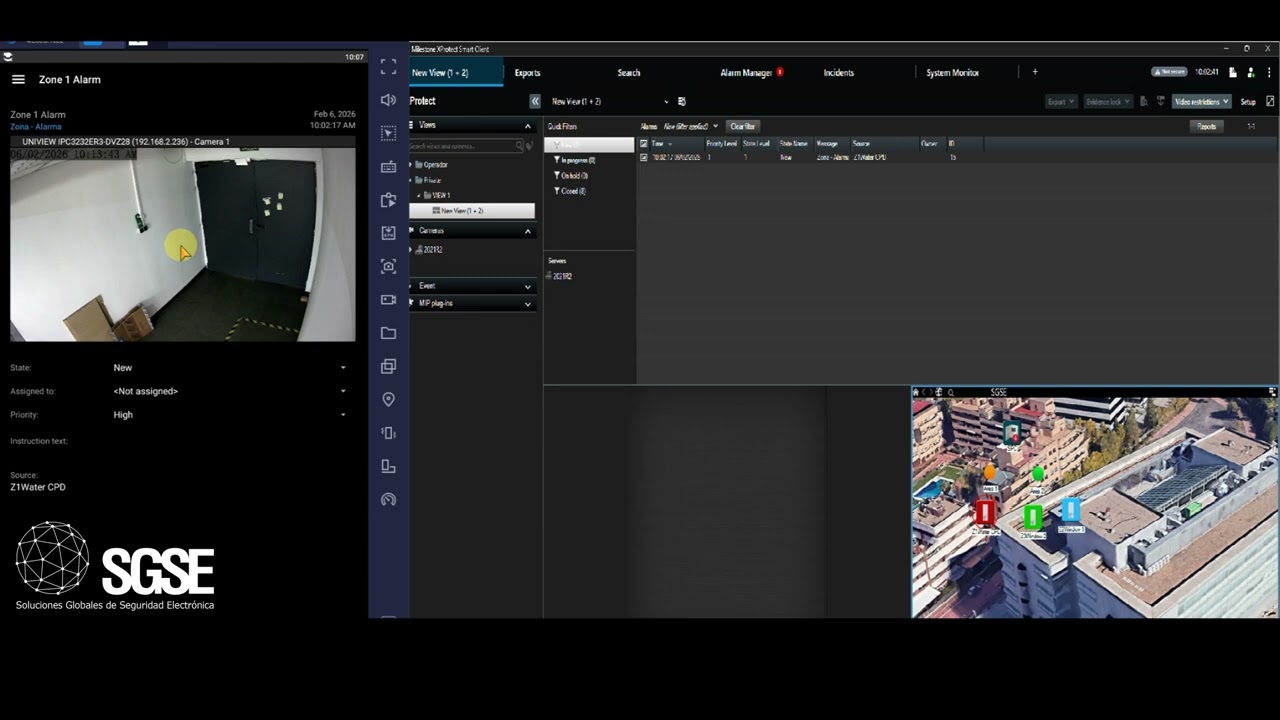Image resolution: width=1280 pixels, height=720 pixels.
Task: Collapse the Protect side panel with double-chevron
Action: coord(535,101)
